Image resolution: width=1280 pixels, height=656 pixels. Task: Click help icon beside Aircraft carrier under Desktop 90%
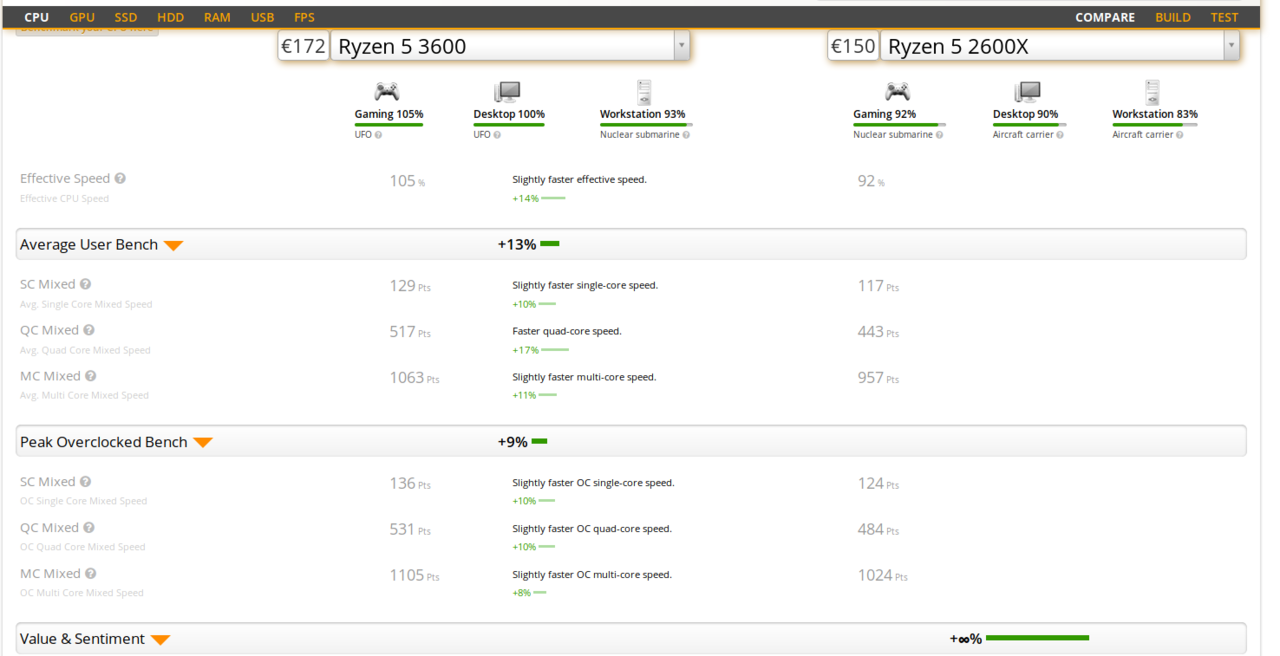(1061, 135)
